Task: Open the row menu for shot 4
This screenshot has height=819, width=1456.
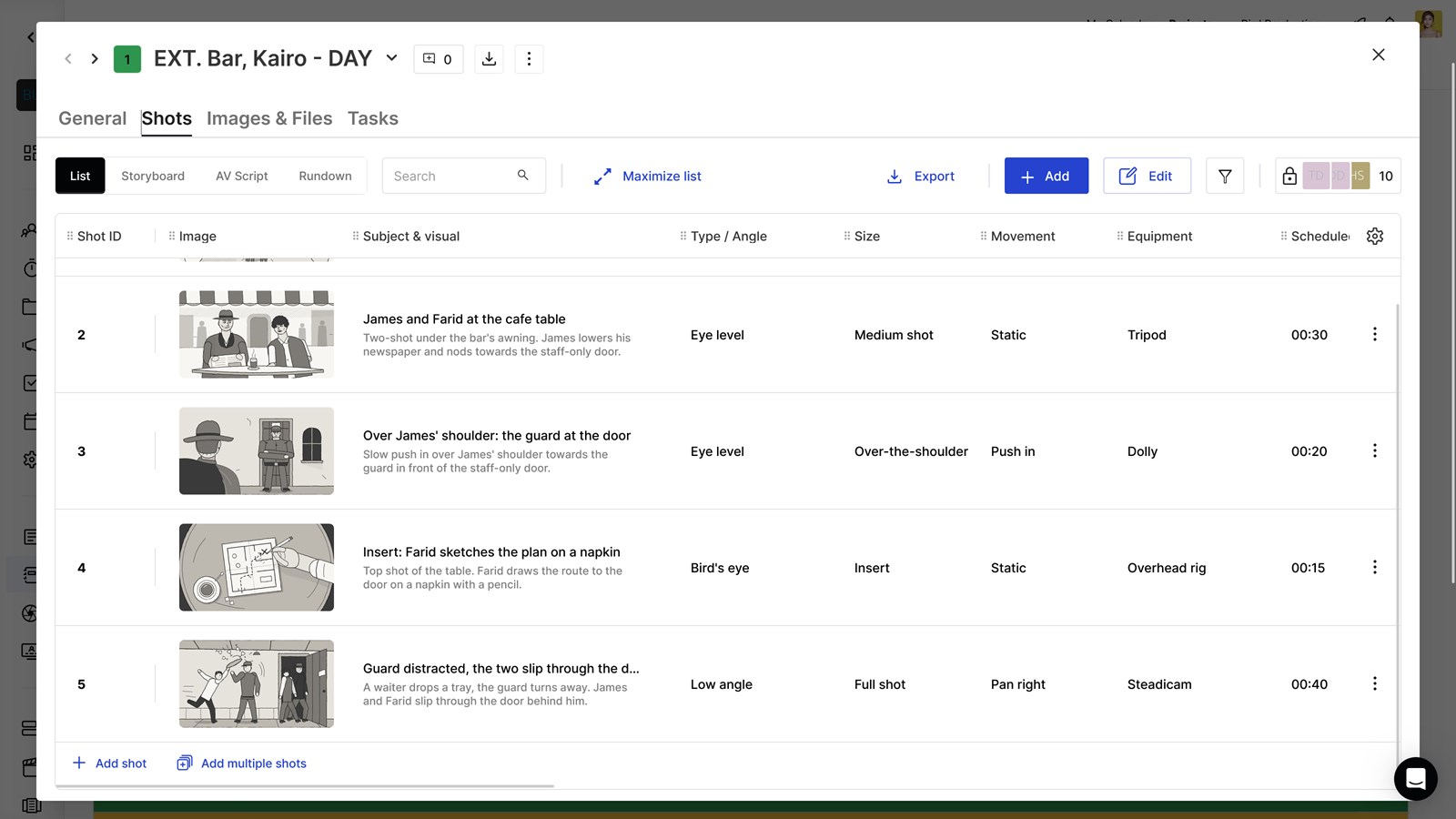Action: [x=1375, y=568]
